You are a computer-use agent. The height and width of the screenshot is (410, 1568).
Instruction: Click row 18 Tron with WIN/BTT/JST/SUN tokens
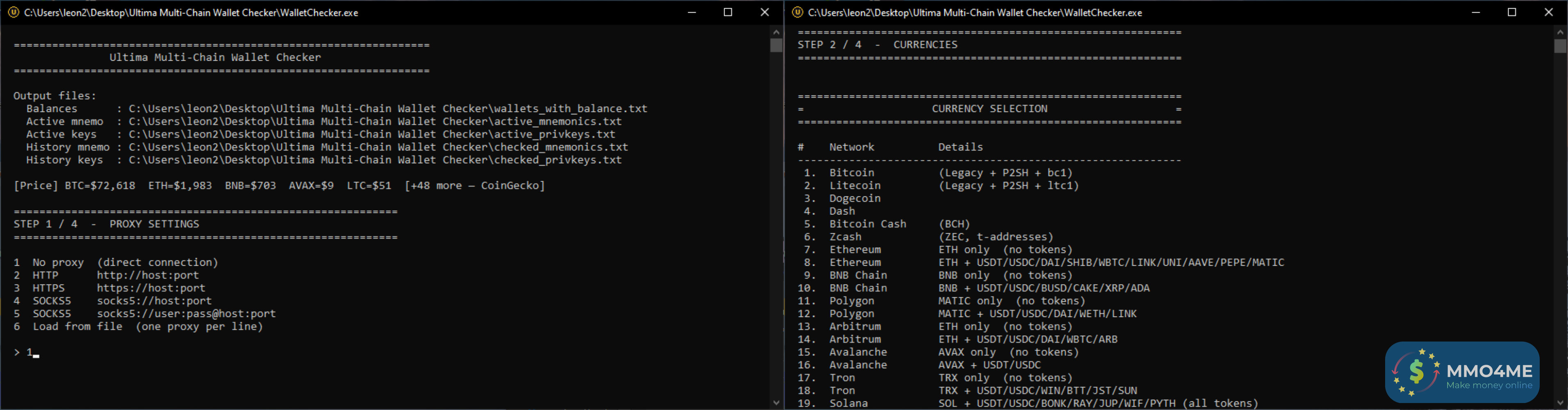tap(967, 391)
